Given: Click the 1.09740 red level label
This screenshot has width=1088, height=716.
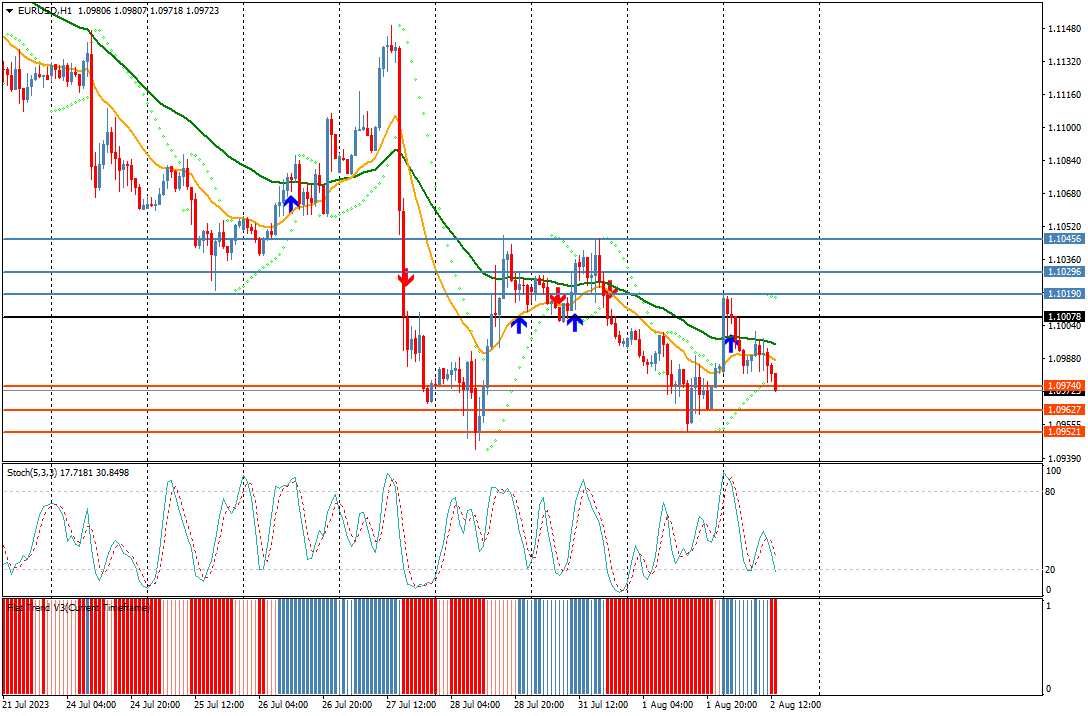Looking at the screenshot, I should tap(1064, 386).
